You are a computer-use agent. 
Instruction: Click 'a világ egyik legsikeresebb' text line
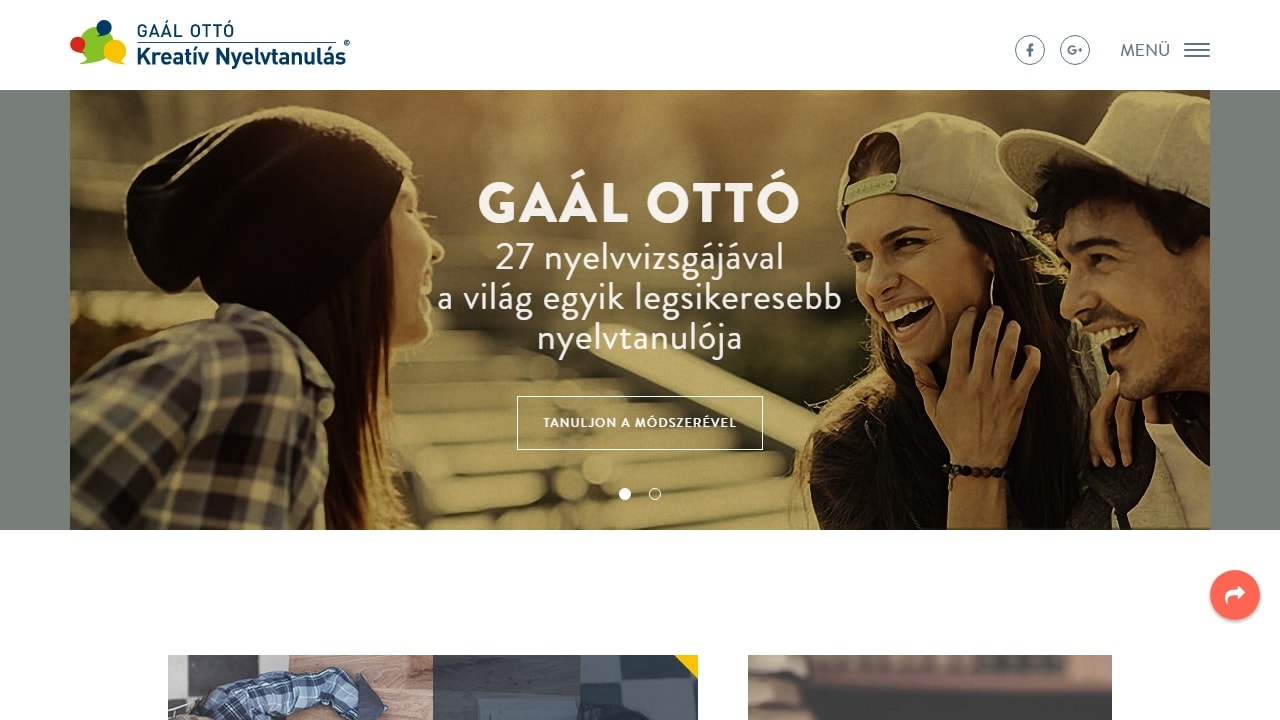coord(639,299)
